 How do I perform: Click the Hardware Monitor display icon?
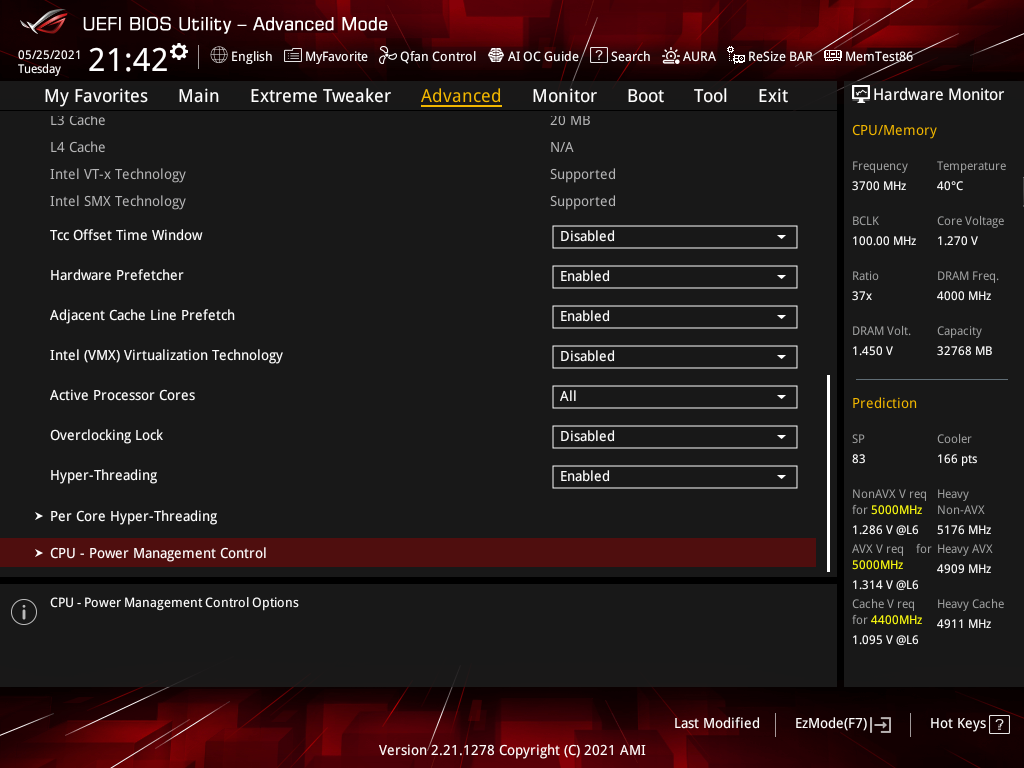pyautogui.click(x=861, y=95)
